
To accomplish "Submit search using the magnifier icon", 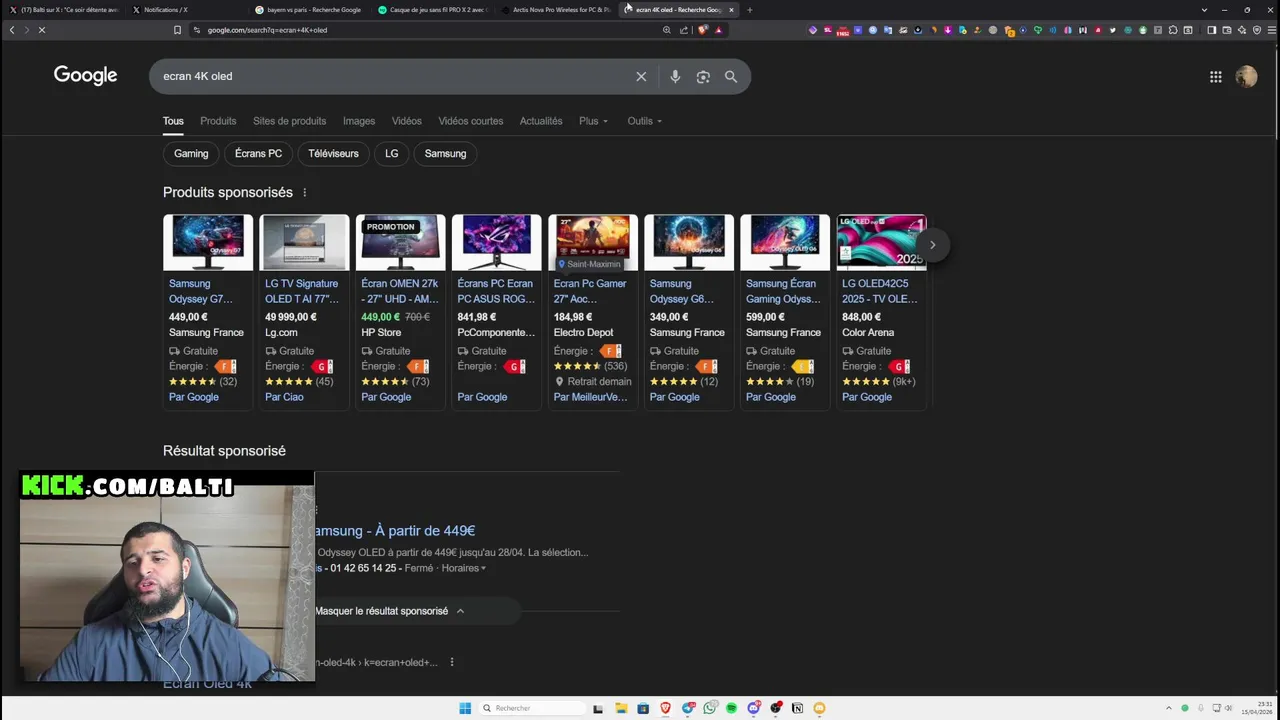I will [x=731, y=76].
